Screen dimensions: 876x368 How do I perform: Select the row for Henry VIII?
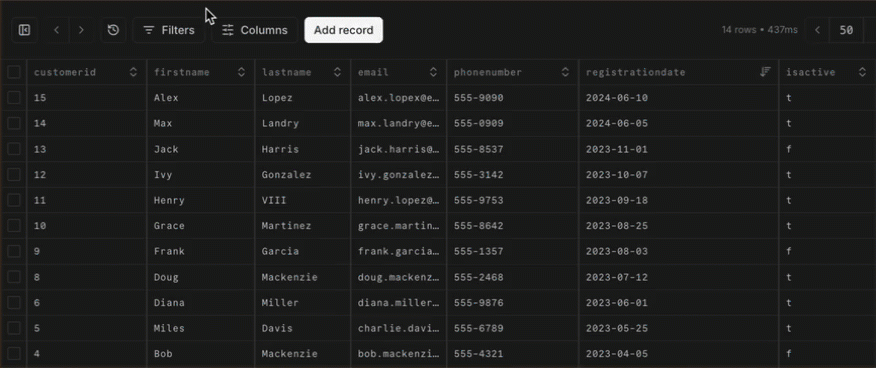[14, 200]
